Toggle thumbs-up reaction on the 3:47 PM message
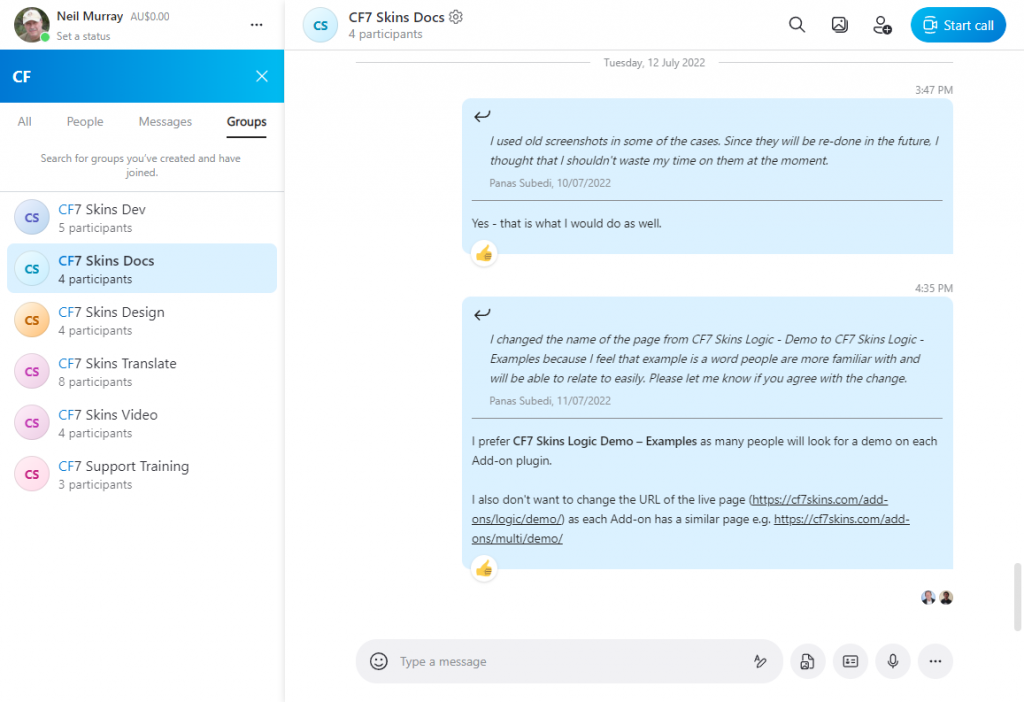Image resolution: width=1024 pixels, height=702 pixels. click(484, 254)
